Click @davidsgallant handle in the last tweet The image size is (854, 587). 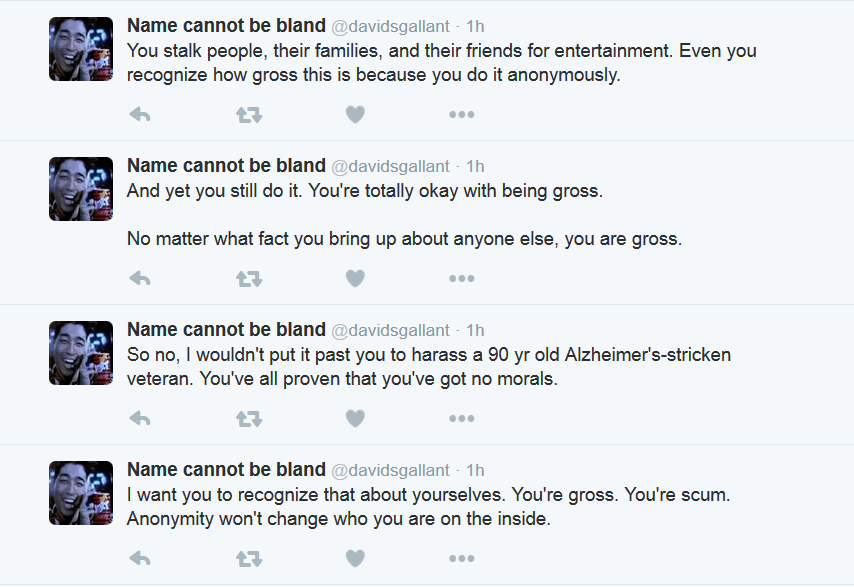tap(391, 470)
